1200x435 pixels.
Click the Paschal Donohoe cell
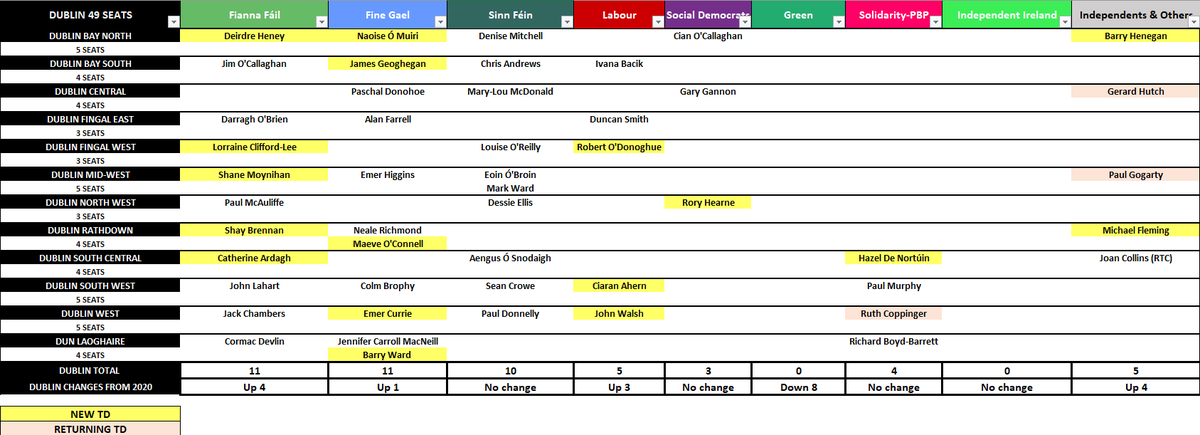(x=388, y=91)
